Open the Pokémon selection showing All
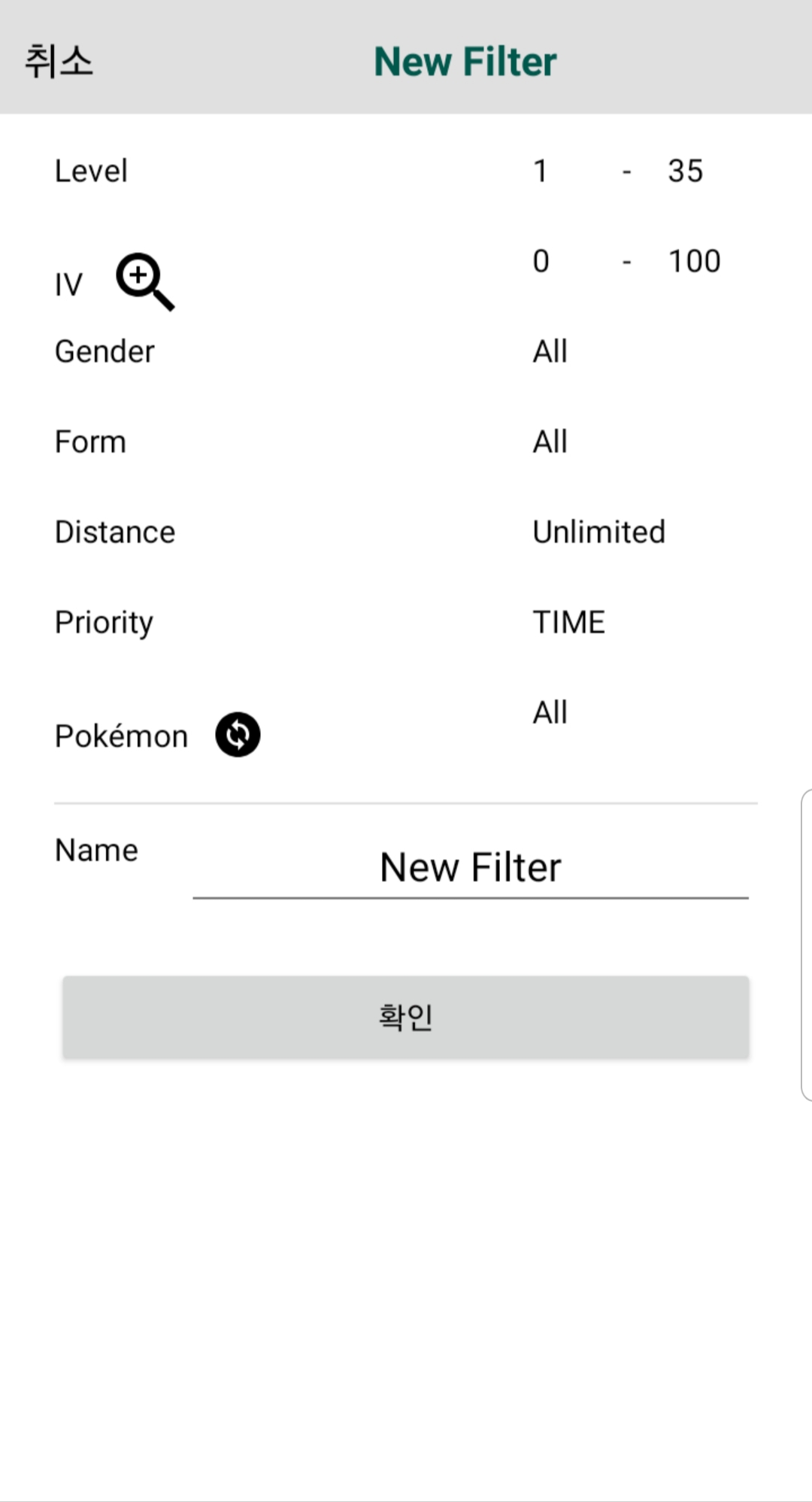 click(550, 712)
